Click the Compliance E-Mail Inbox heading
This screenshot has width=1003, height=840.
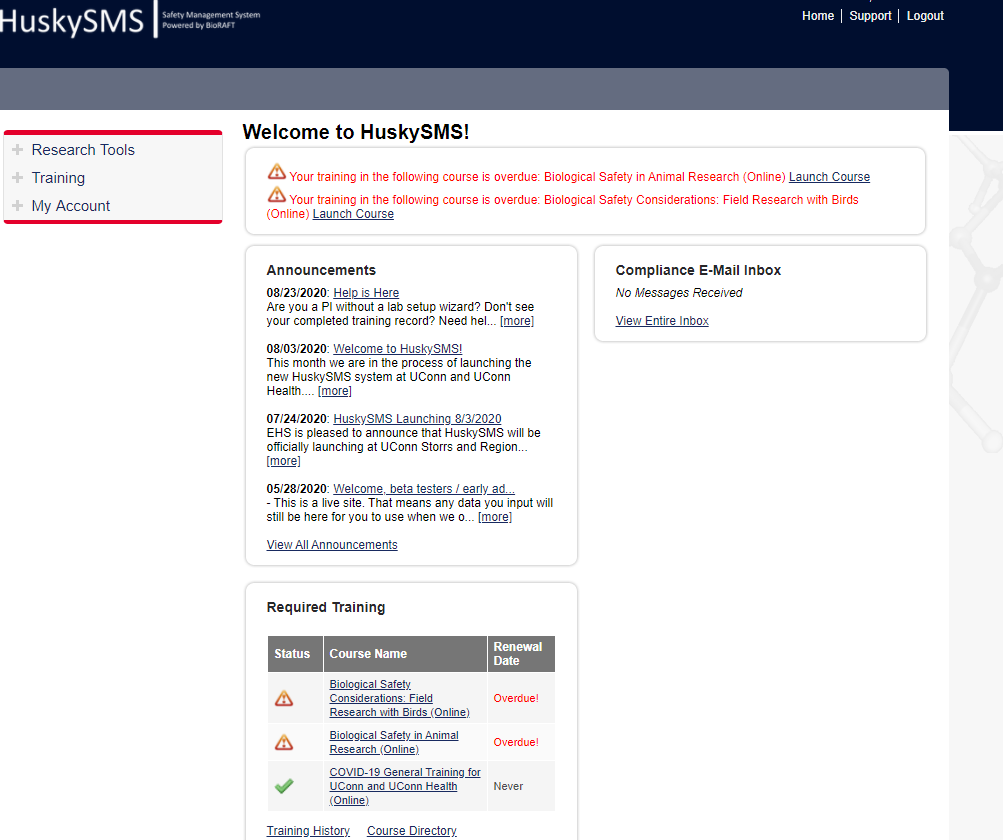pyautogui.click(x=699, y=270)
